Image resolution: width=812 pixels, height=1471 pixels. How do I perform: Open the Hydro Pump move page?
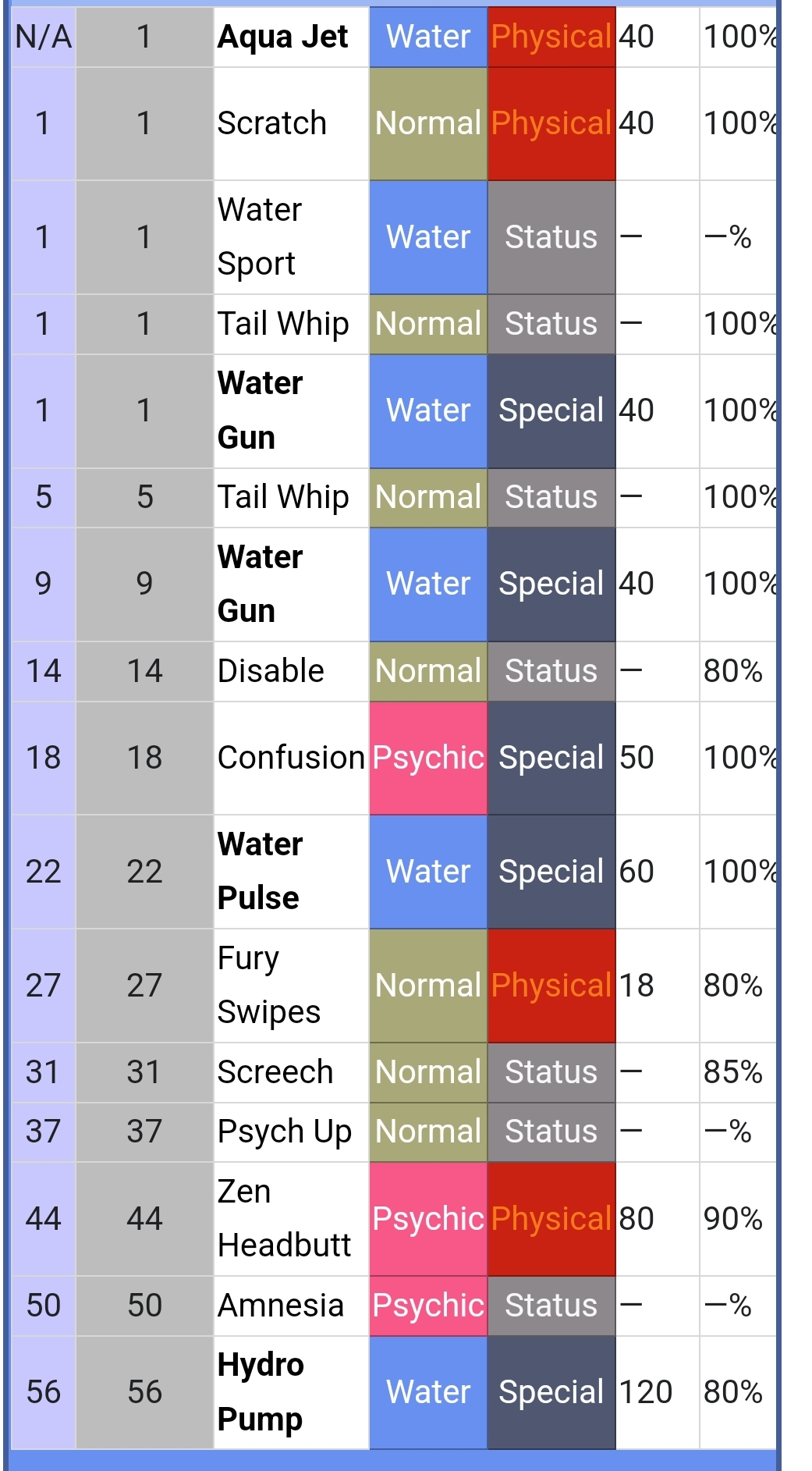click(x=261, y=1392)
